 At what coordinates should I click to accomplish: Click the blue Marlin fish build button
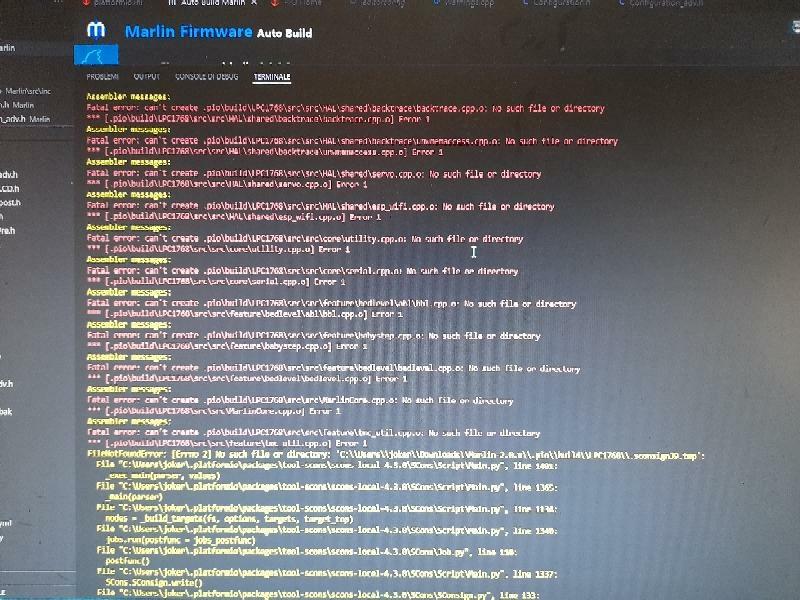coord(96,55)
